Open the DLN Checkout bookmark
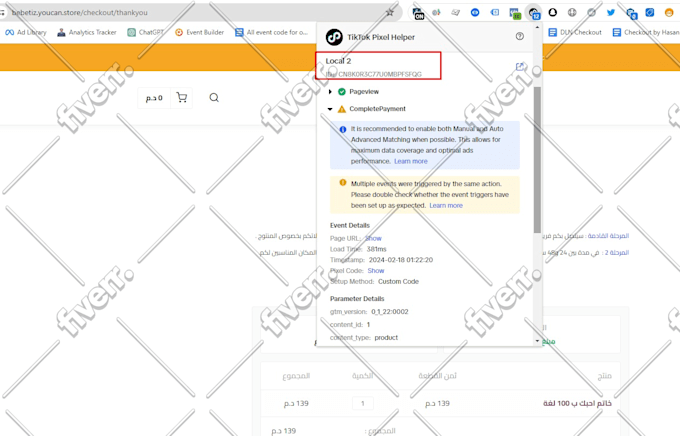680x436 pixels. point(575,33)
